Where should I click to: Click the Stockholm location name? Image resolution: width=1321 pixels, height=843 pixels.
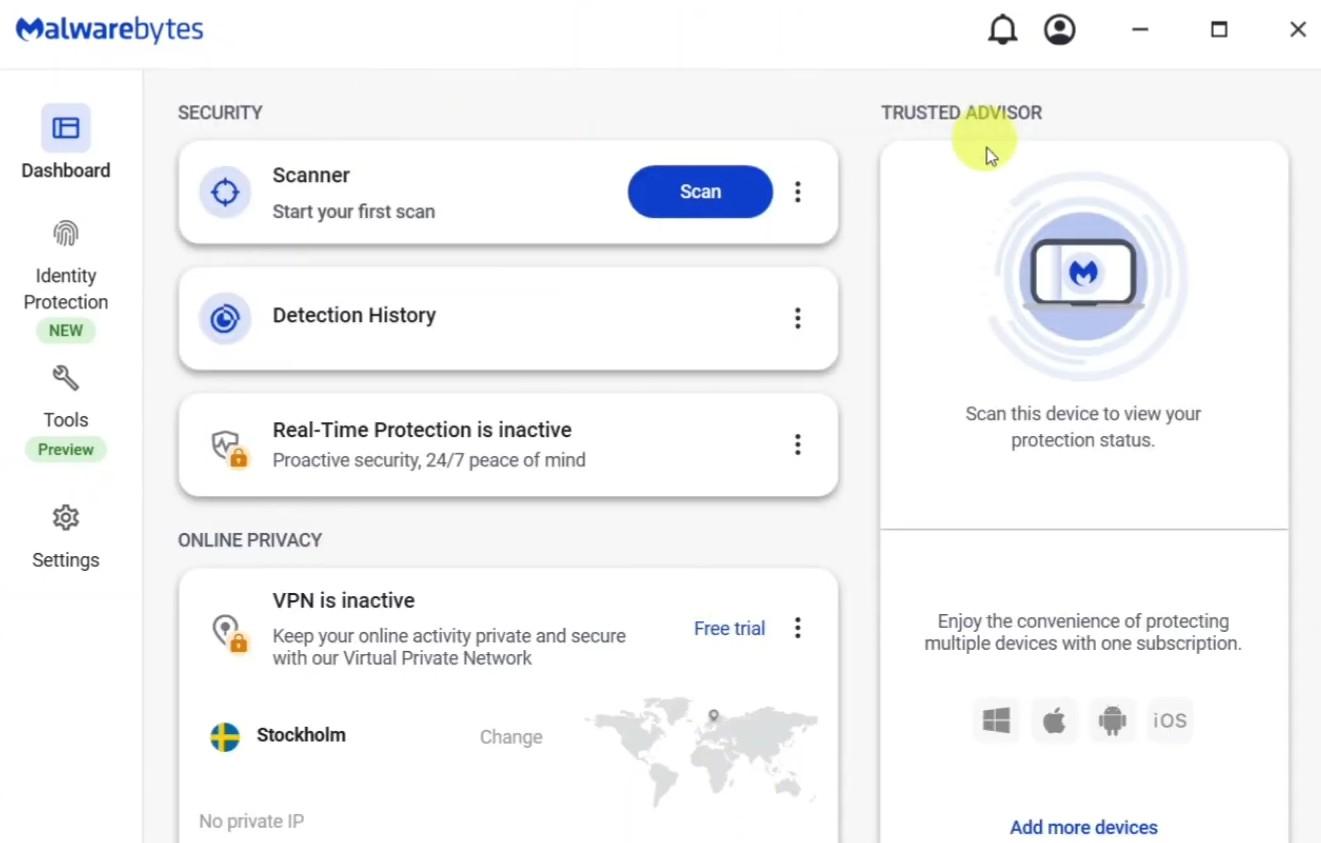tap(301, 735)
